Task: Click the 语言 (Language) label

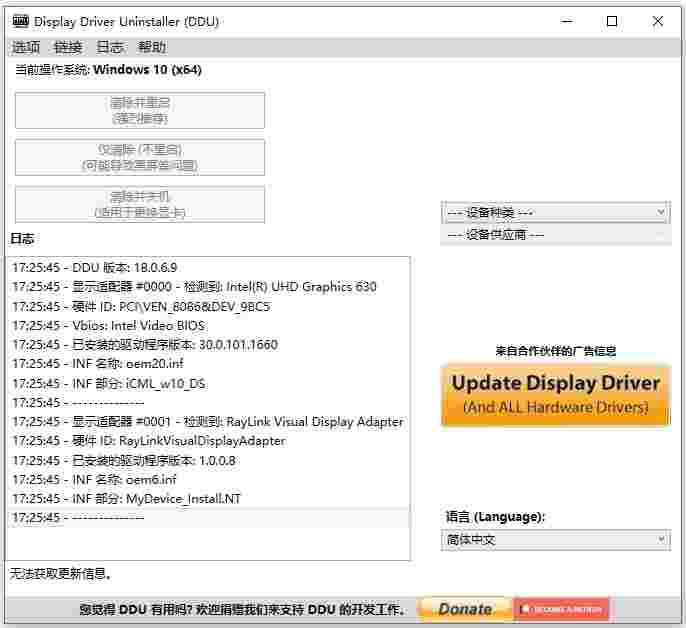Action: click(x=495, y=517)
